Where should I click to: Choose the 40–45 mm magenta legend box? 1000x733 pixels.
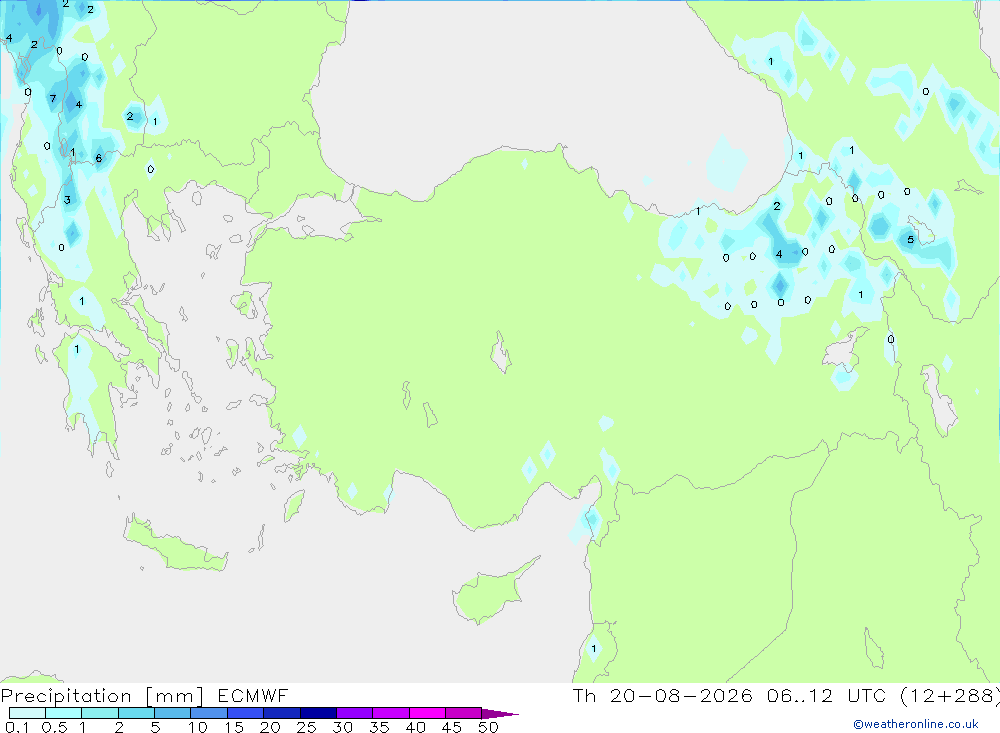tap(427, 713)
